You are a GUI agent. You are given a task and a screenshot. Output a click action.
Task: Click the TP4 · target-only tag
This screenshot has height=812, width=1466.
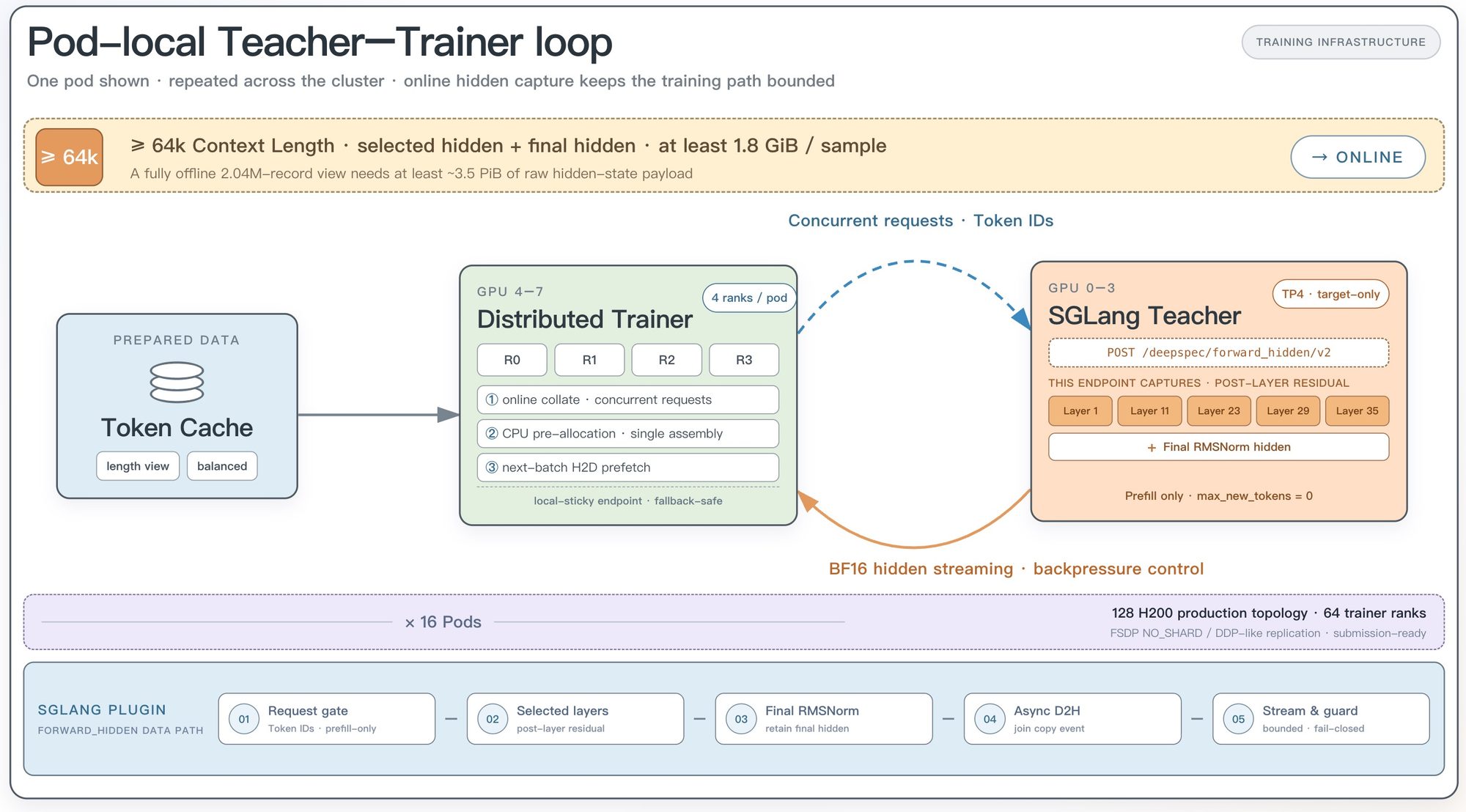click(x=1330, y=294)
